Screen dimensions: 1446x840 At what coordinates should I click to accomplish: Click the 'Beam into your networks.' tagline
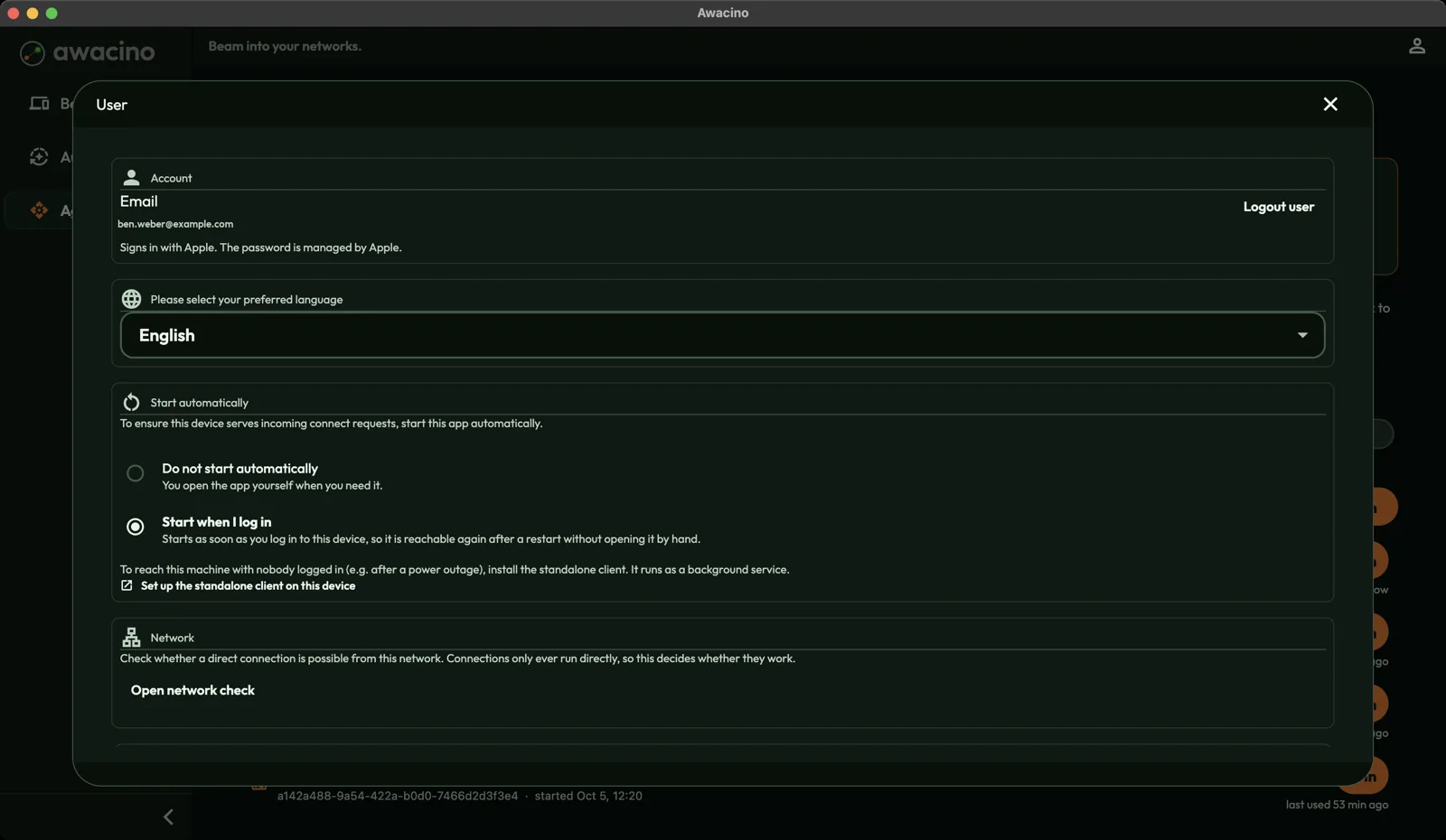click(x=285, y=46)
